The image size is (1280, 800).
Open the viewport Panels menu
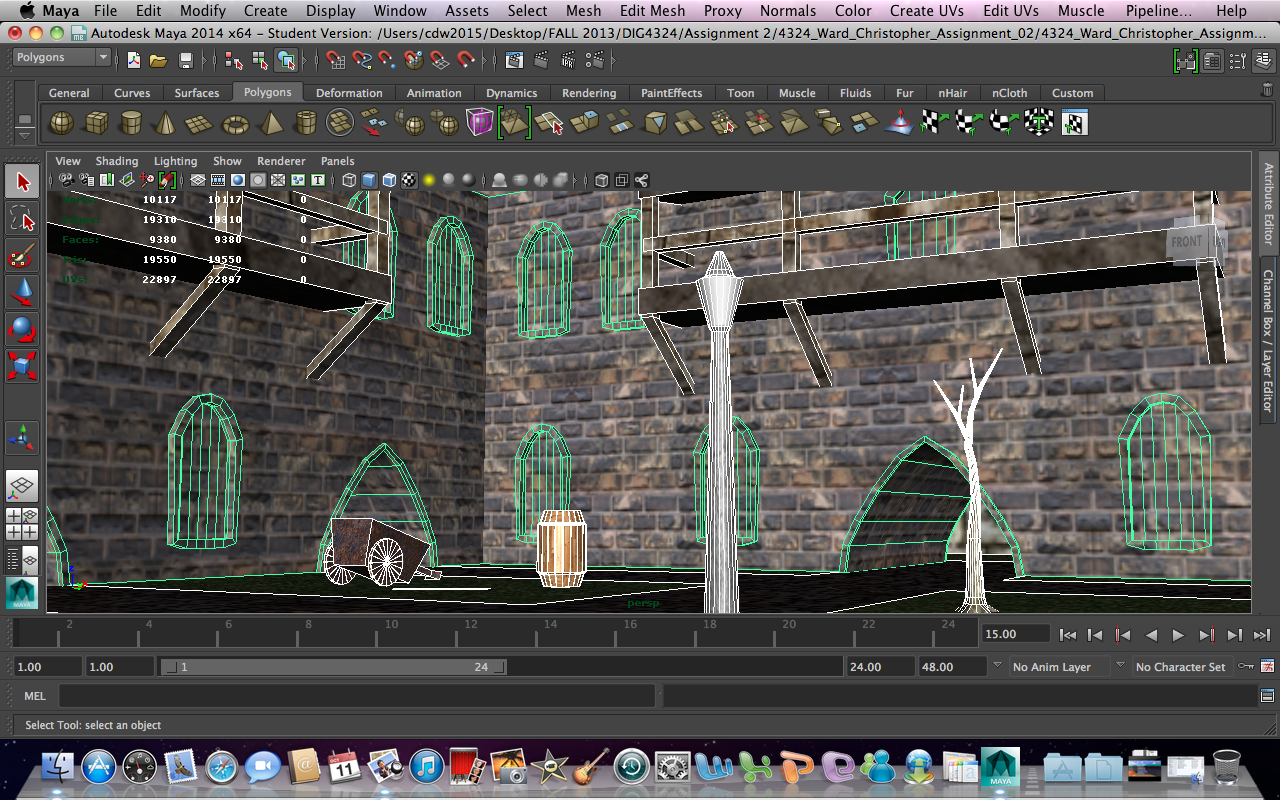(x=338, y=161)
